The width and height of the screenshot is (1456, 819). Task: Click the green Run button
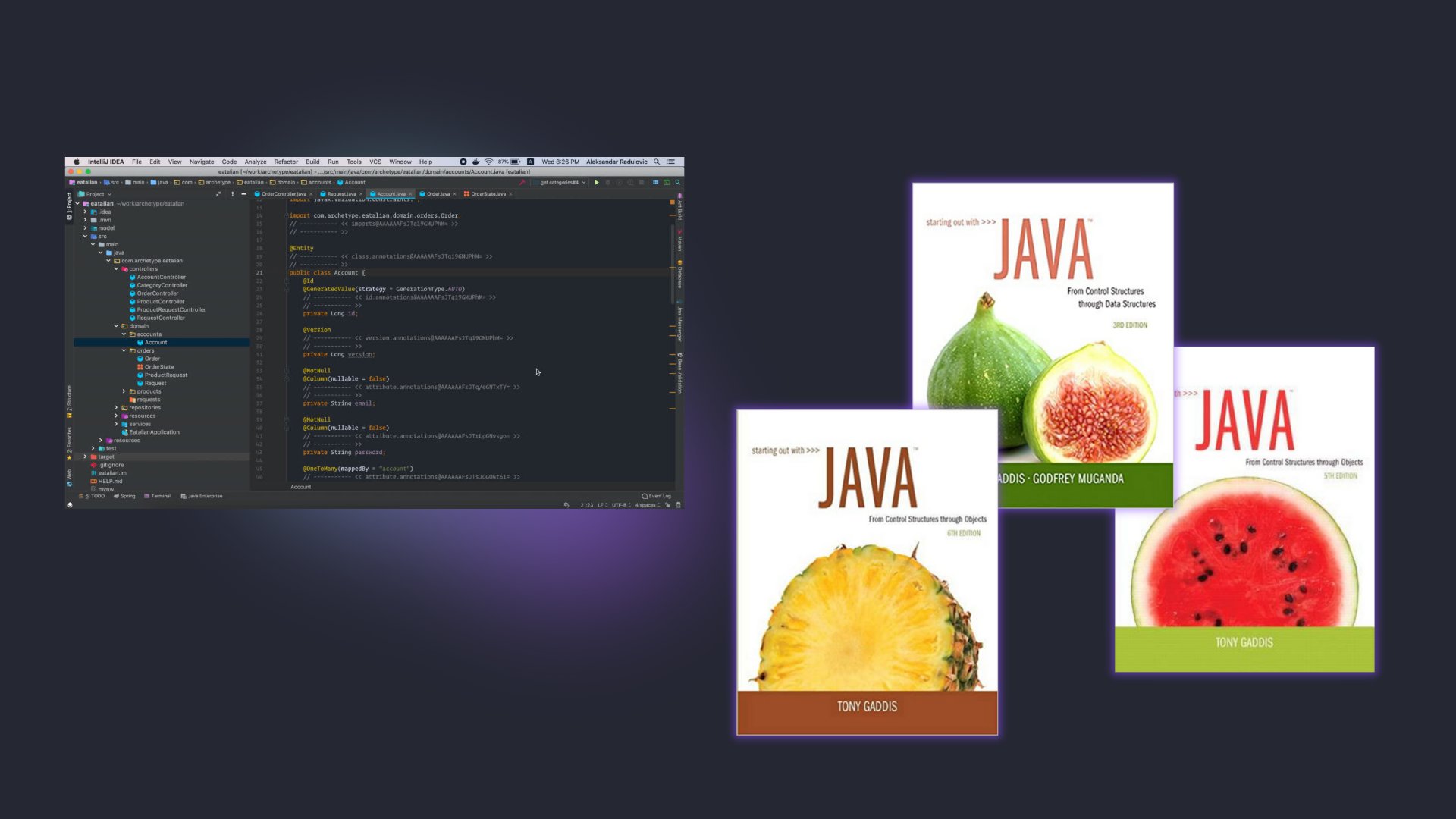597,183
